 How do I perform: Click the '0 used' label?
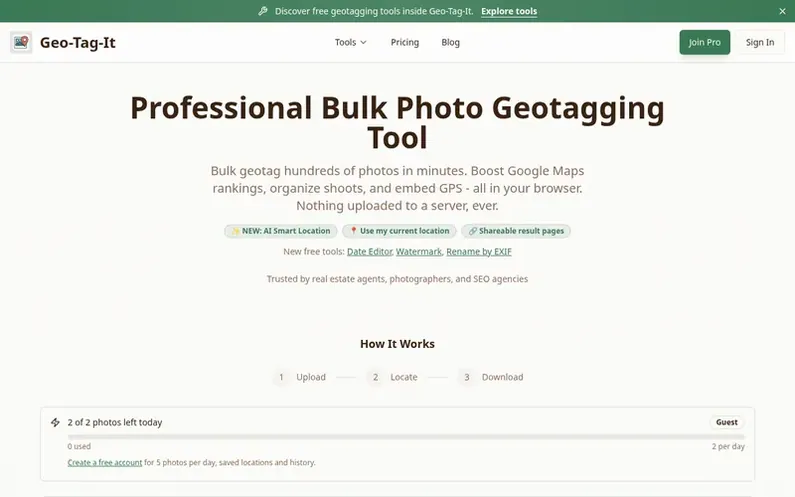79,447
